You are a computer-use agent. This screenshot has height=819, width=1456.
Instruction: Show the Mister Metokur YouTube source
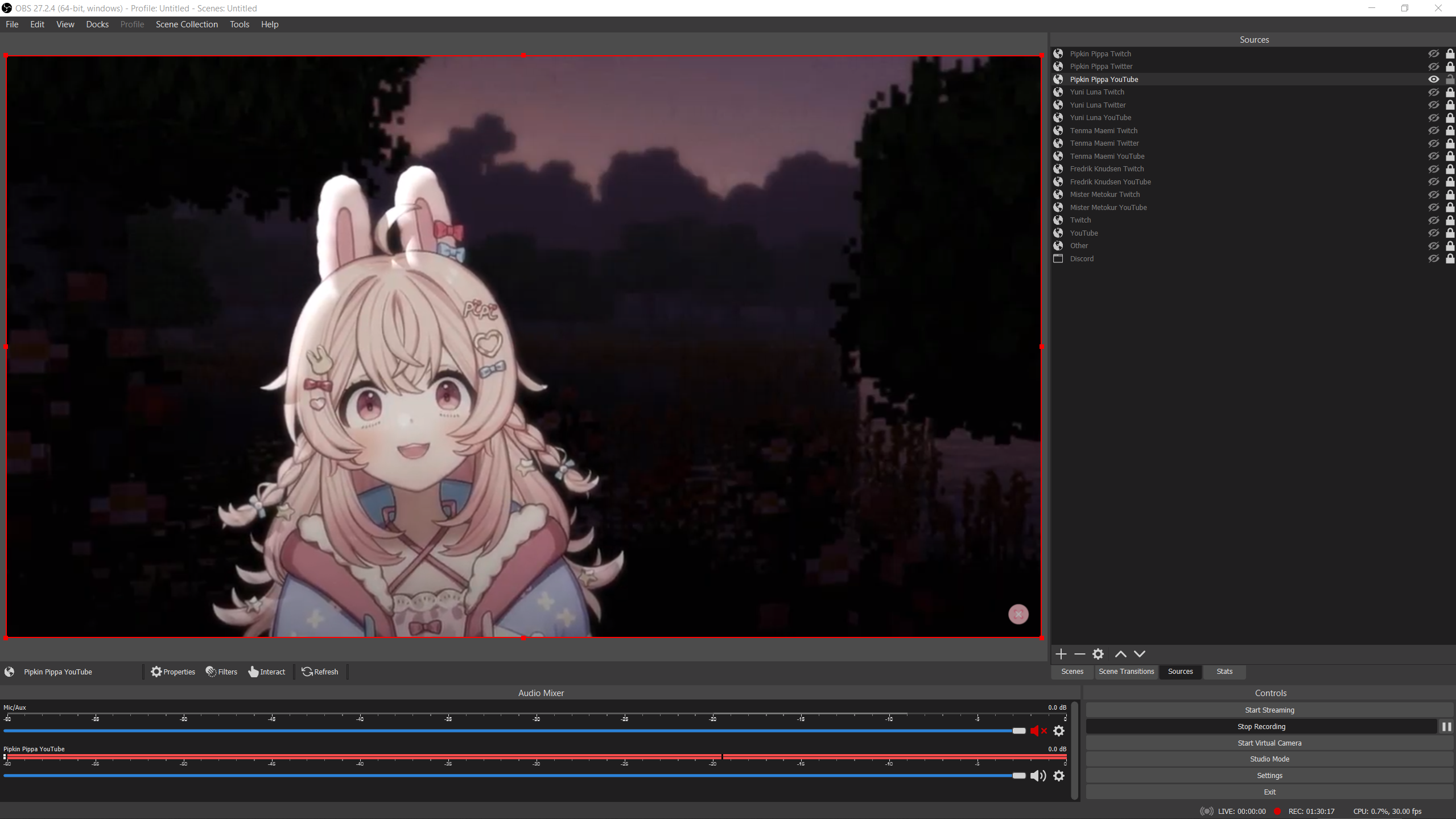point(1434,207)
